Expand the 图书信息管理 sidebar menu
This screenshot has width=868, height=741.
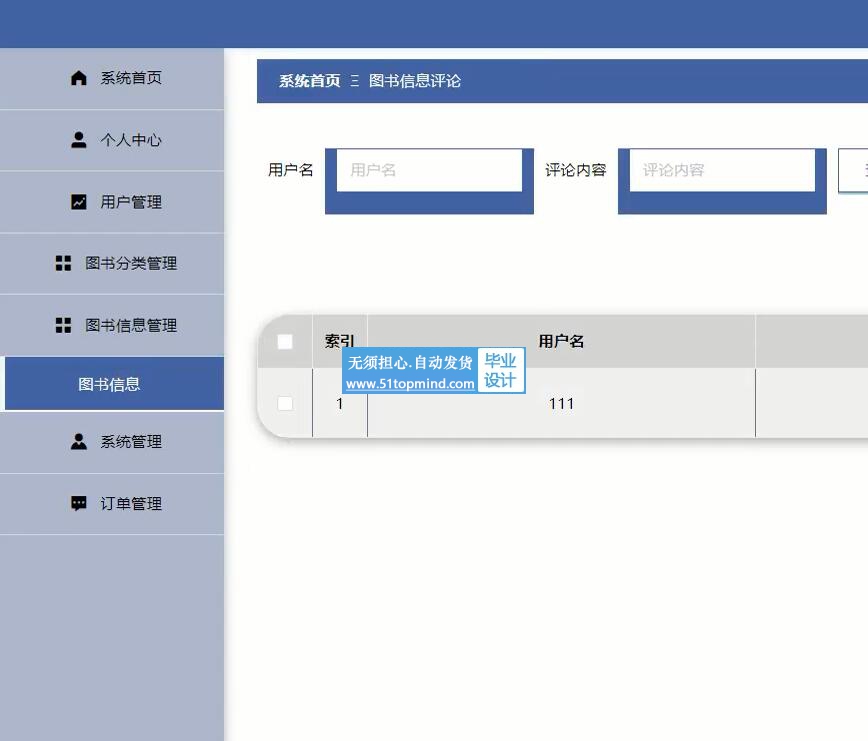[130, 326]
